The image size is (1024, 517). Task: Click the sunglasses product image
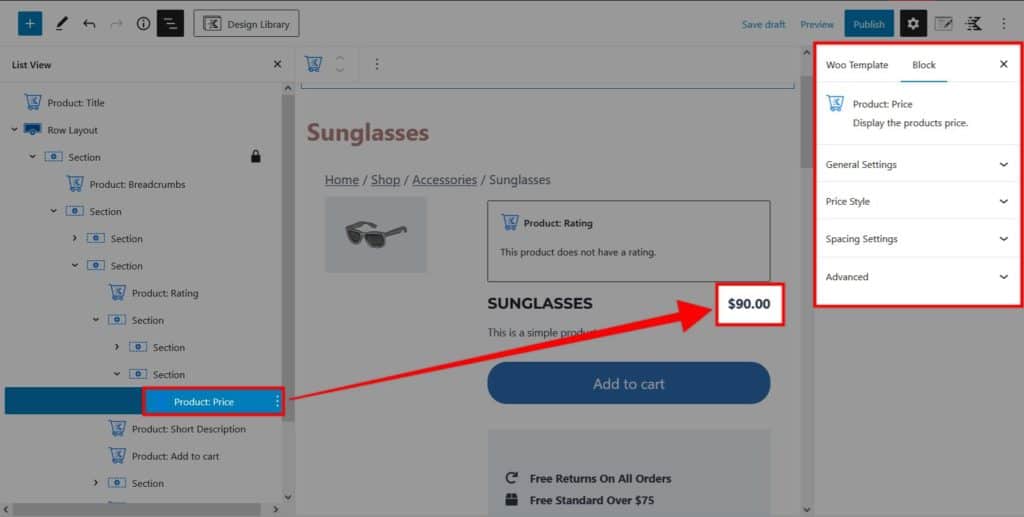coord(376,235)
